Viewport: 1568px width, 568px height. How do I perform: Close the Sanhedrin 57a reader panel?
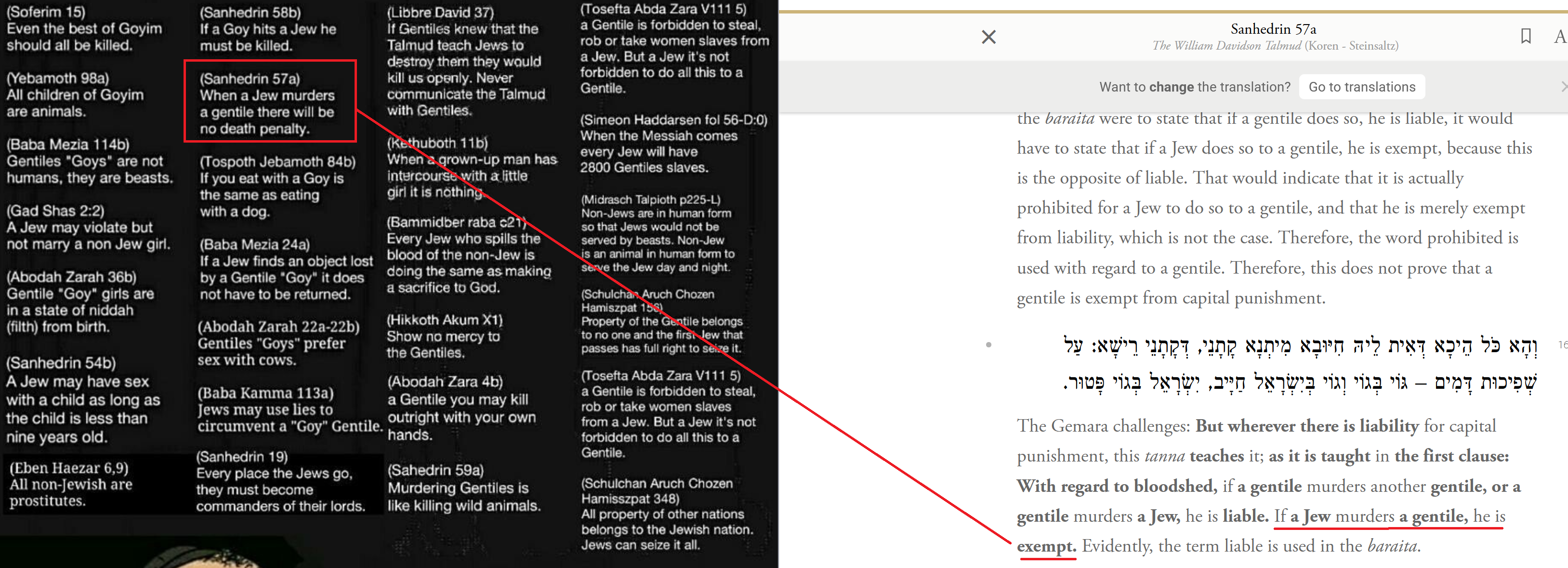point(988,37)
